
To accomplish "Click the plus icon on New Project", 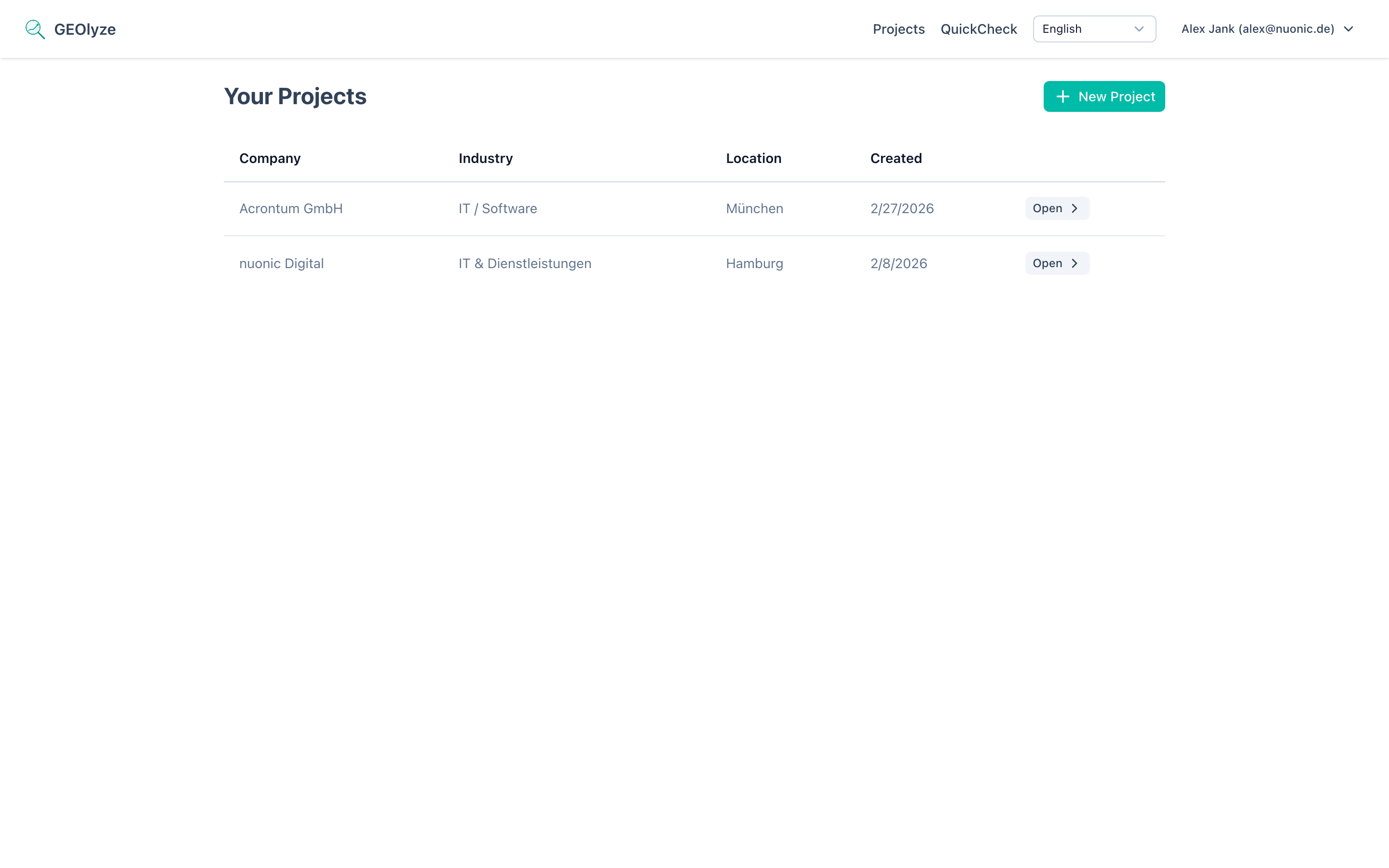I will pos(1062,96).
